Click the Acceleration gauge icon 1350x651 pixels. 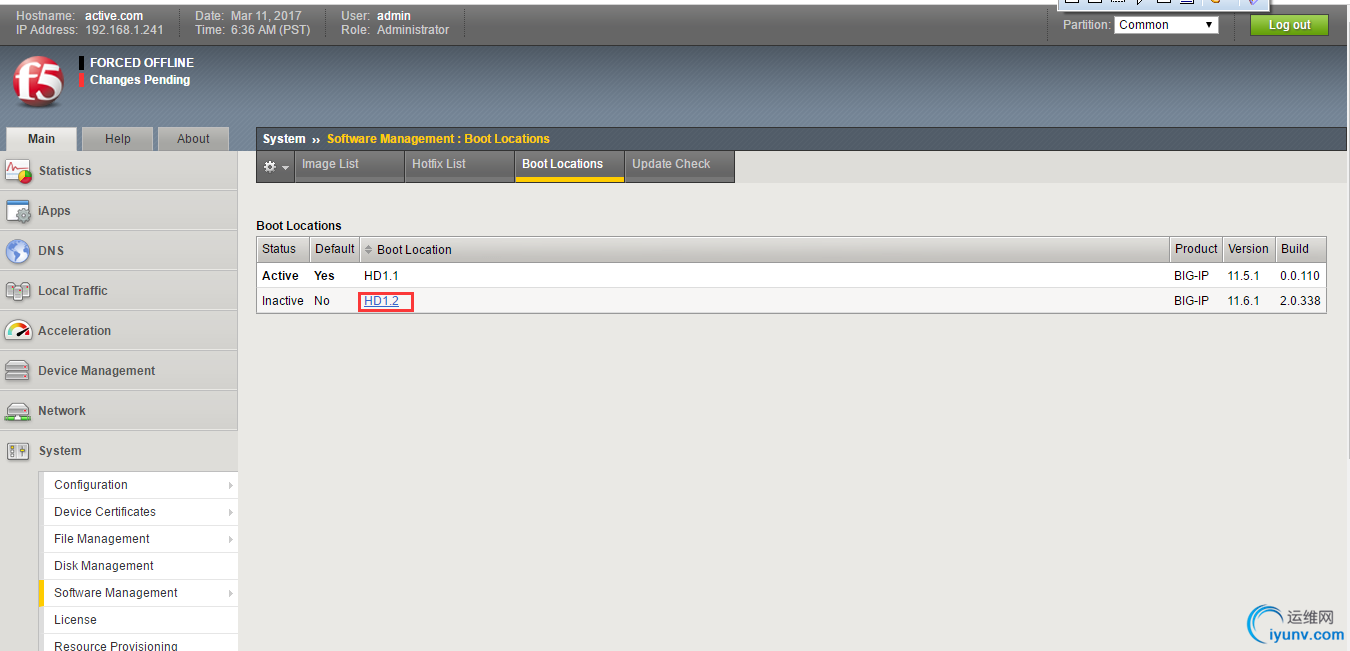(x=19, y=331)
